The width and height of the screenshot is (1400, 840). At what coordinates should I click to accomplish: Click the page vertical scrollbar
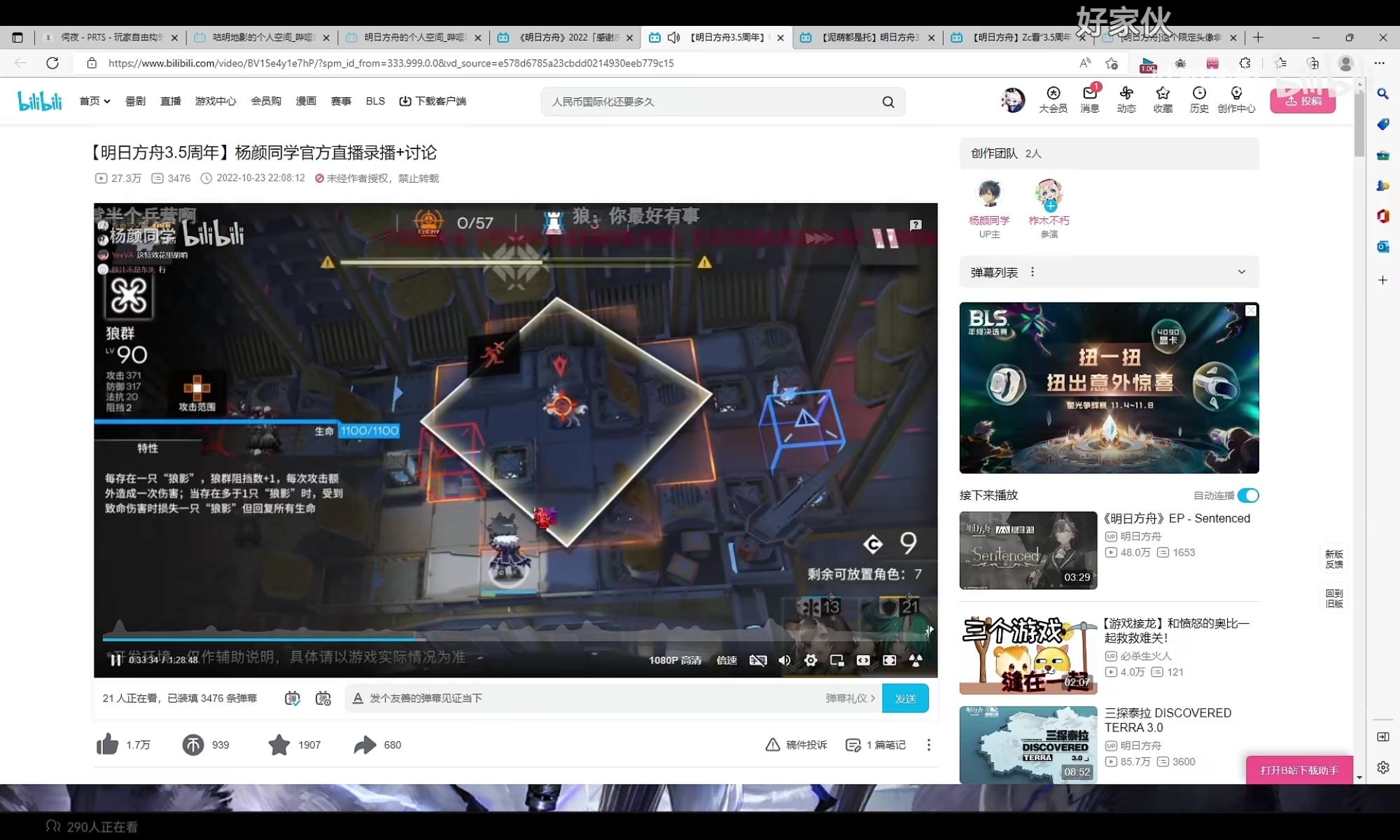1359,126
